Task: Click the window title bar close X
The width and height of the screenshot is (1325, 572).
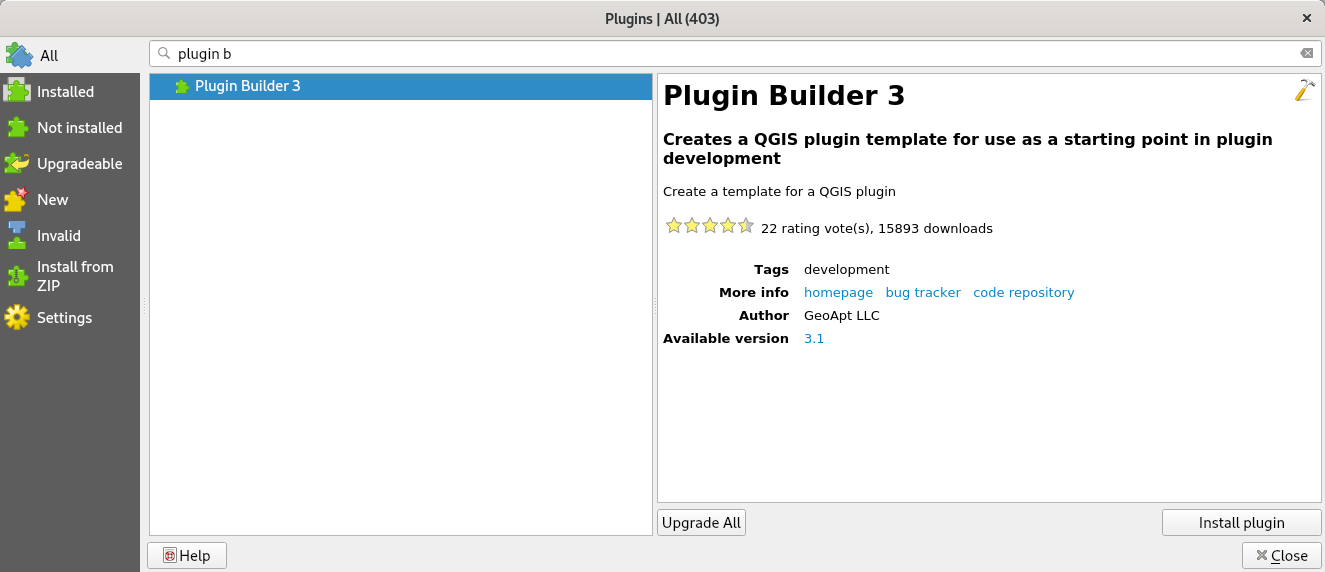Action: tap(1306, 18)
